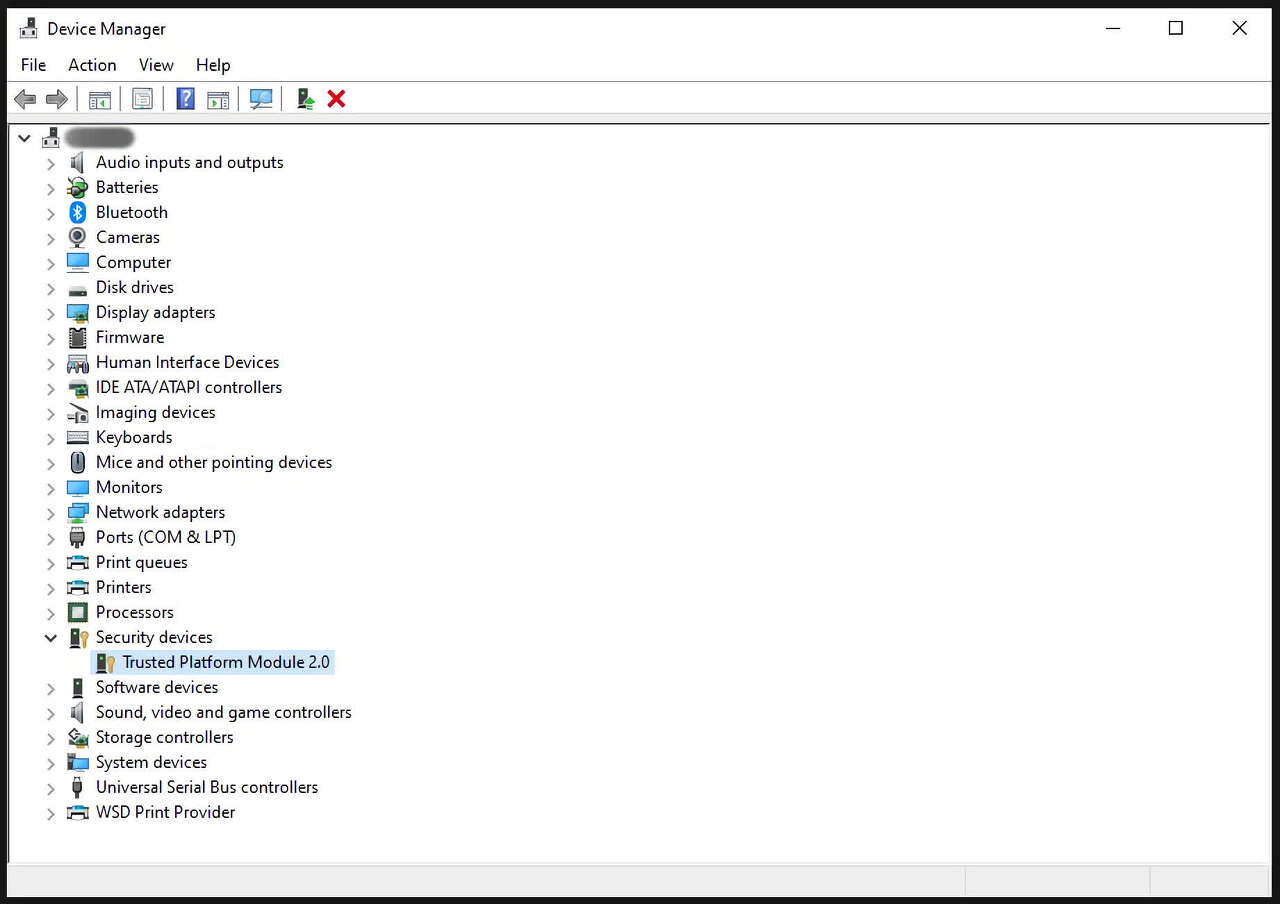The height and width of the screenshot is (904, 1280).
Task: Expand the Network adapters node
Action: 50,513
